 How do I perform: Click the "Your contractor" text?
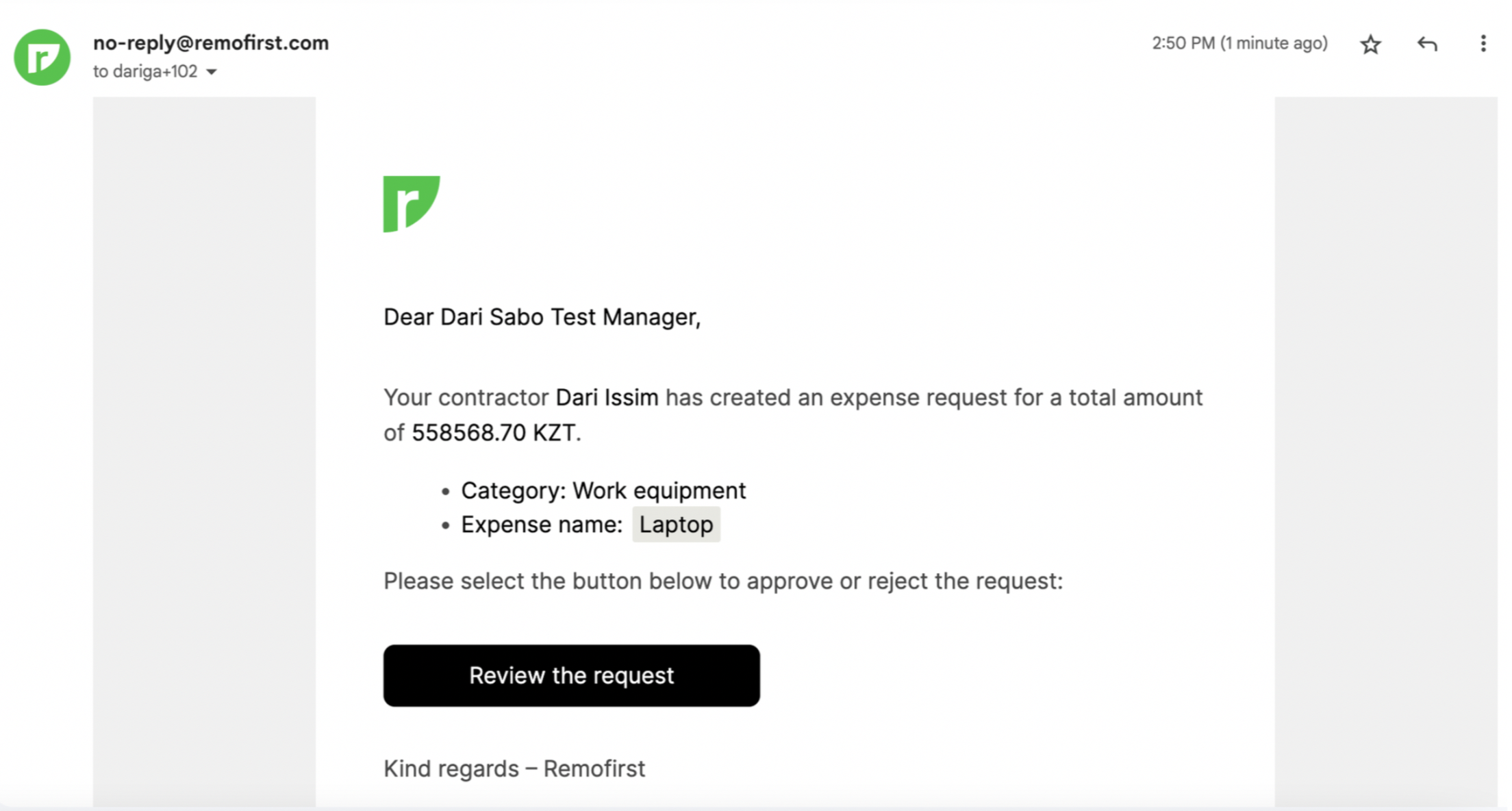466,397
